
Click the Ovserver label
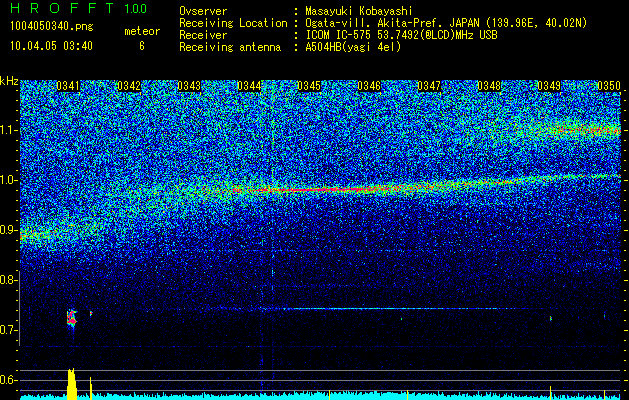(203, 11)
